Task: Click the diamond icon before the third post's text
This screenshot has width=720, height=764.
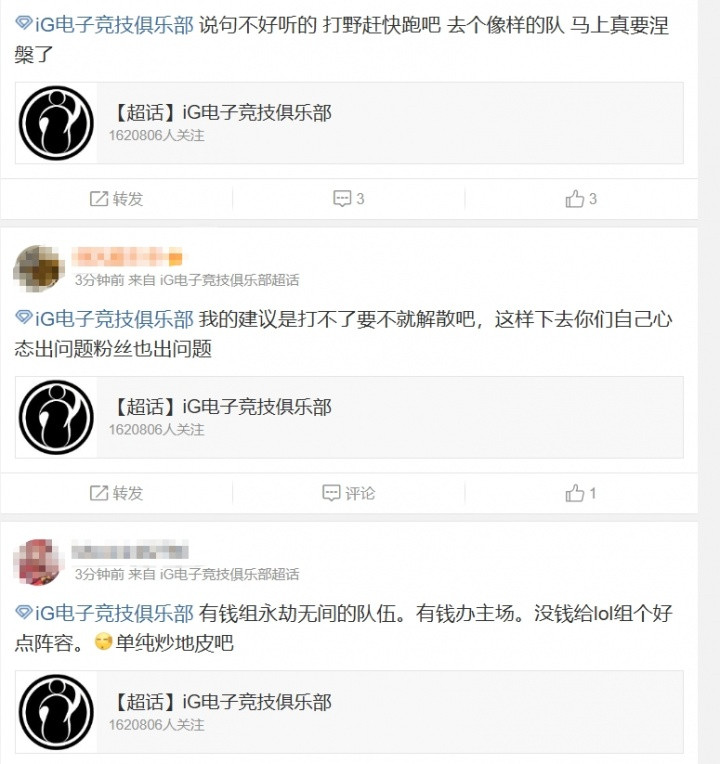Action: 23,611
